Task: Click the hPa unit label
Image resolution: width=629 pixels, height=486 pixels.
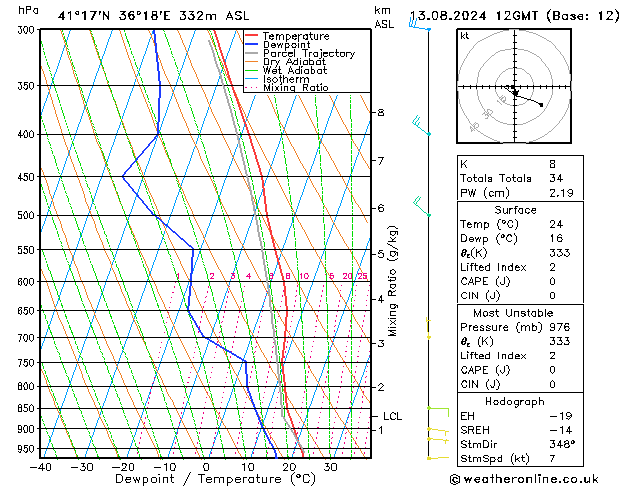Action: click(x=28, y=10)
